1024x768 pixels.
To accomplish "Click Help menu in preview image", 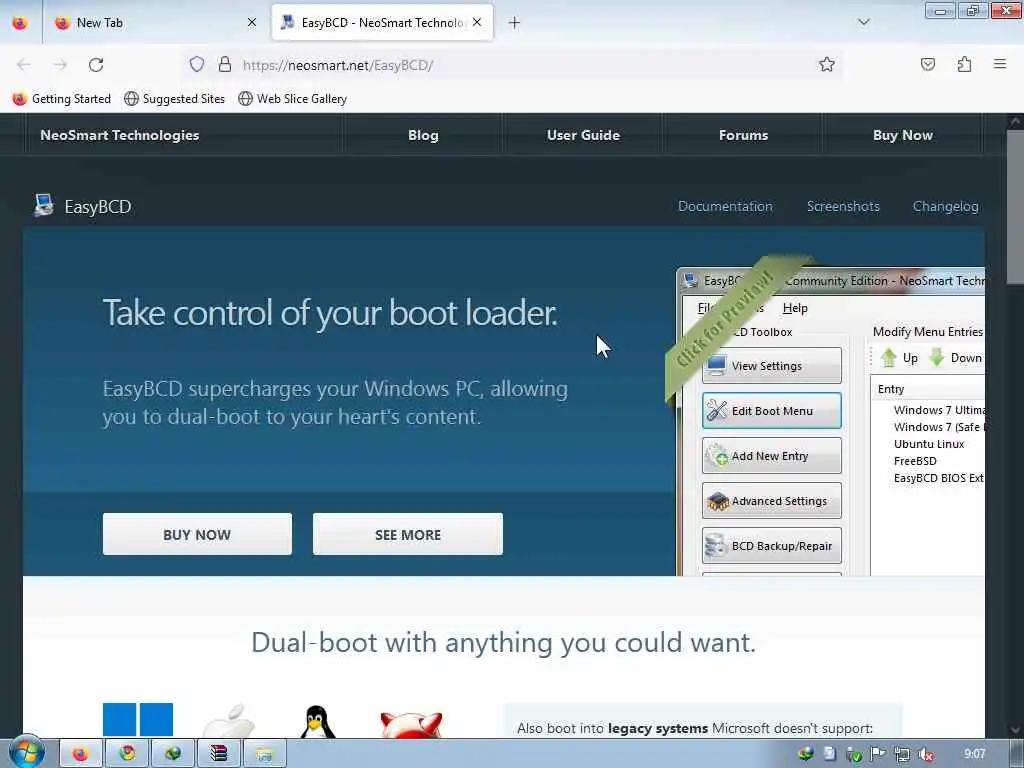I will point(795,308).
